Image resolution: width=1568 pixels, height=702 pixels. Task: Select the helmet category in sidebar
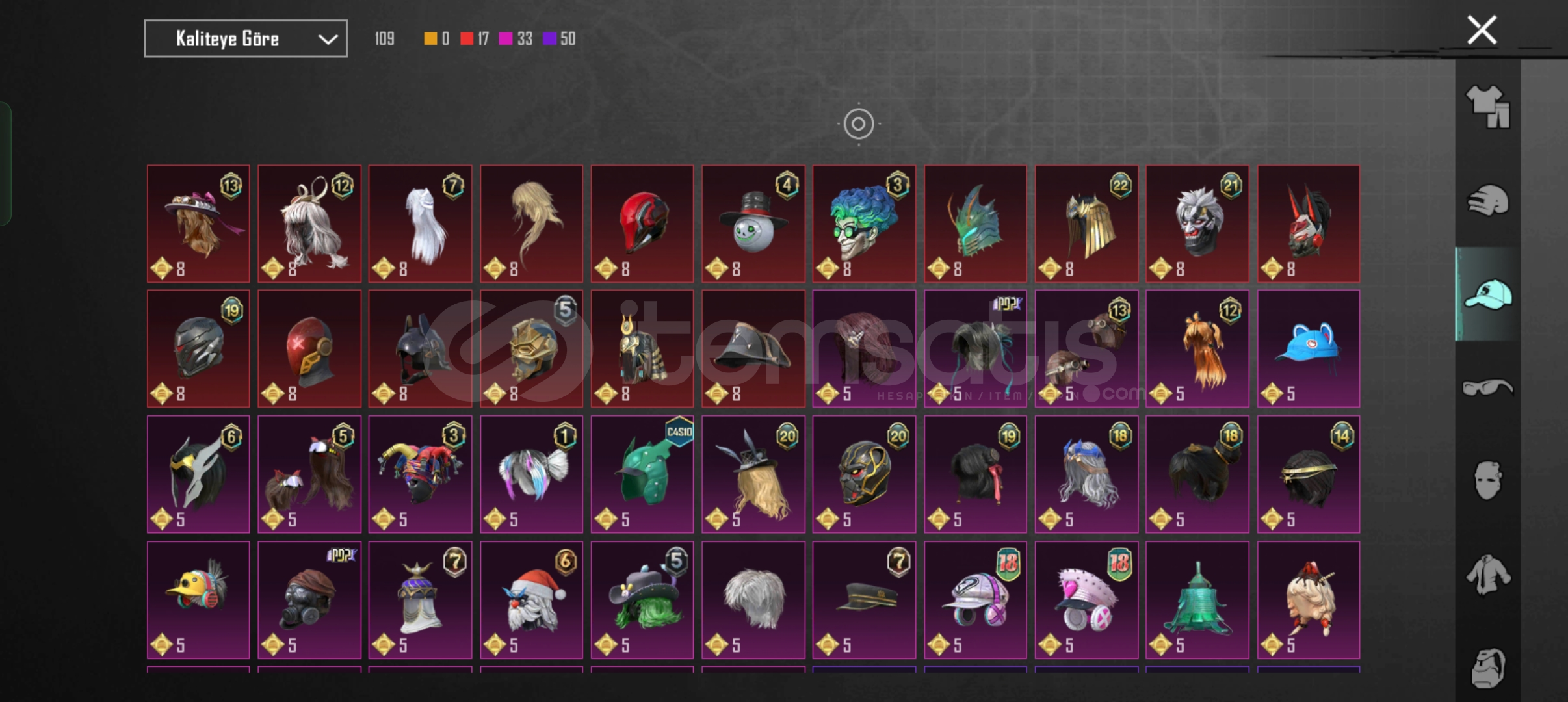(x=1487, y=200)
